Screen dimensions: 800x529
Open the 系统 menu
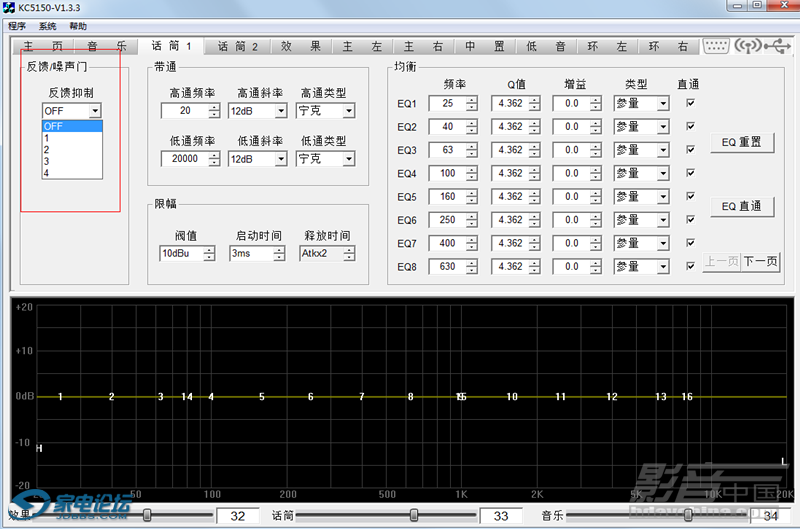[x=47, y=26]
